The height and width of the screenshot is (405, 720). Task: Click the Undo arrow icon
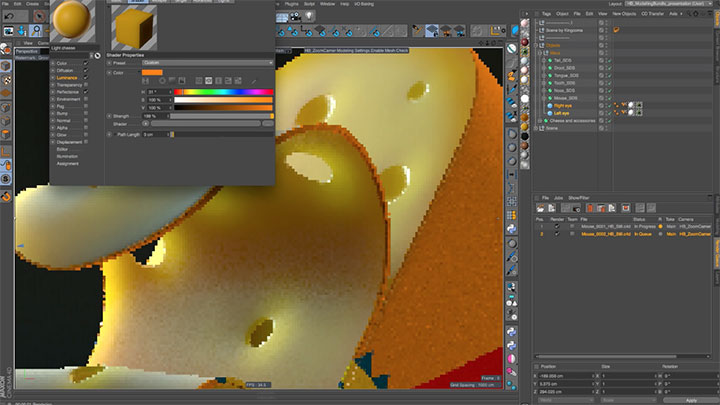pyautogui.click(x=9, y=17)
